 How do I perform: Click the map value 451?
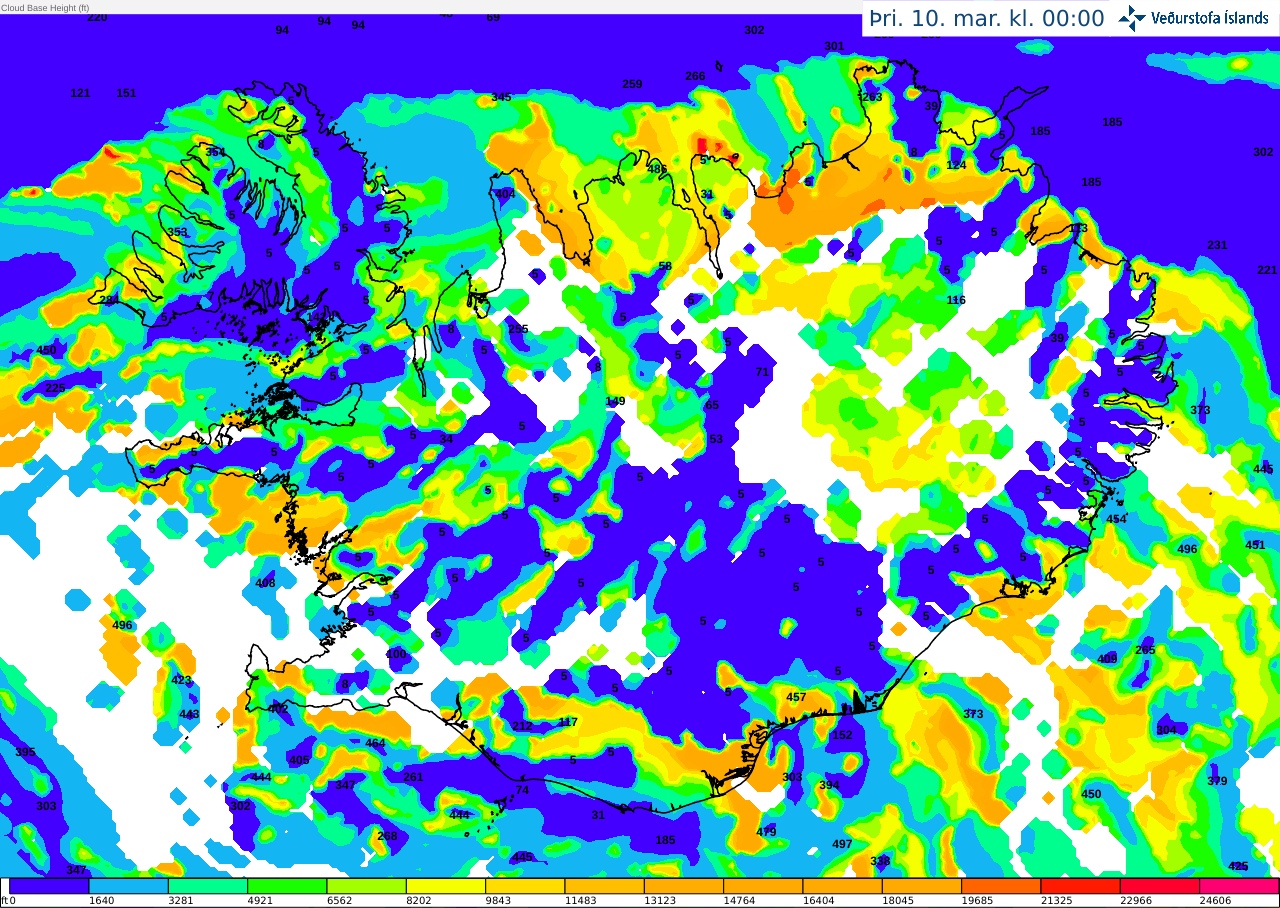tap(1255, 545)
